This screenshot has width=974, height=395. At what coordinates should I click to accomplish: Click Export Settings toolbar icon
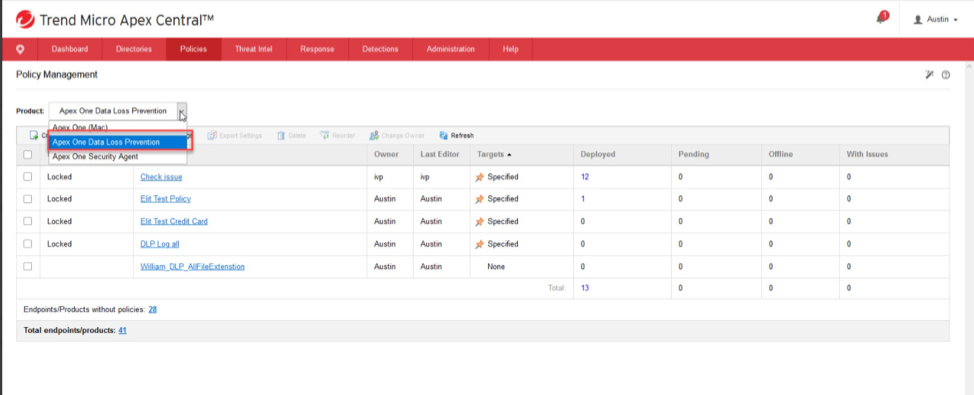[212, 135]
